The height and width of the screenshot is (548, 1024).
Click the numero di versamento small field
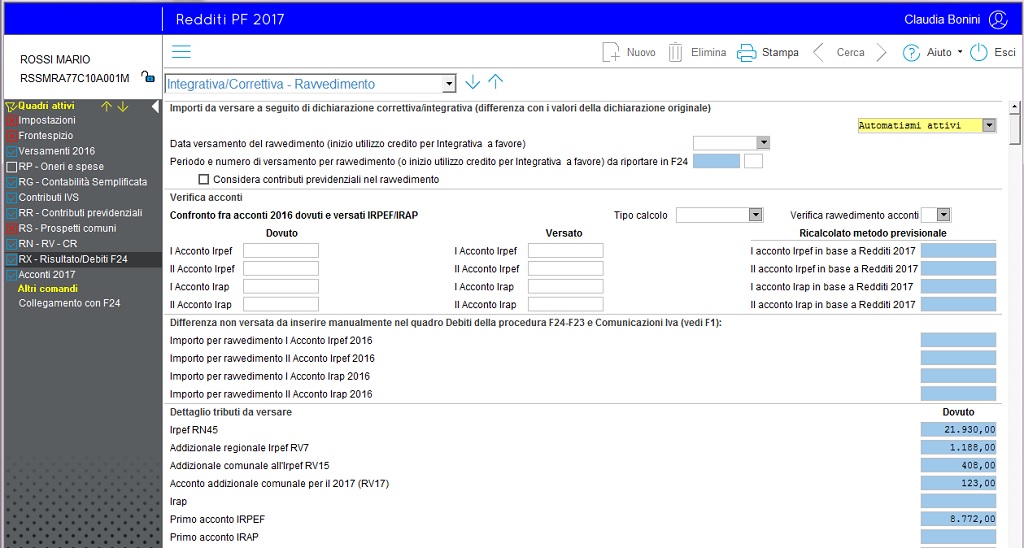[753, 161]
